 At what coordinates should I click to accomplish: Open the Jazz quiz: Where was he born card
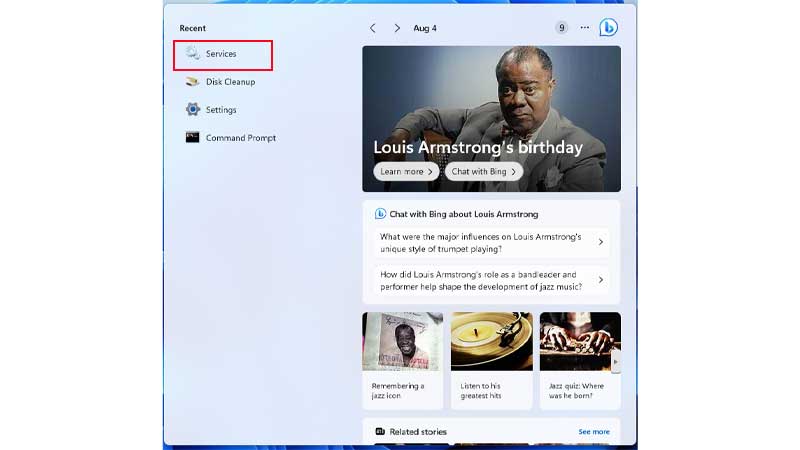click(580, 361)
